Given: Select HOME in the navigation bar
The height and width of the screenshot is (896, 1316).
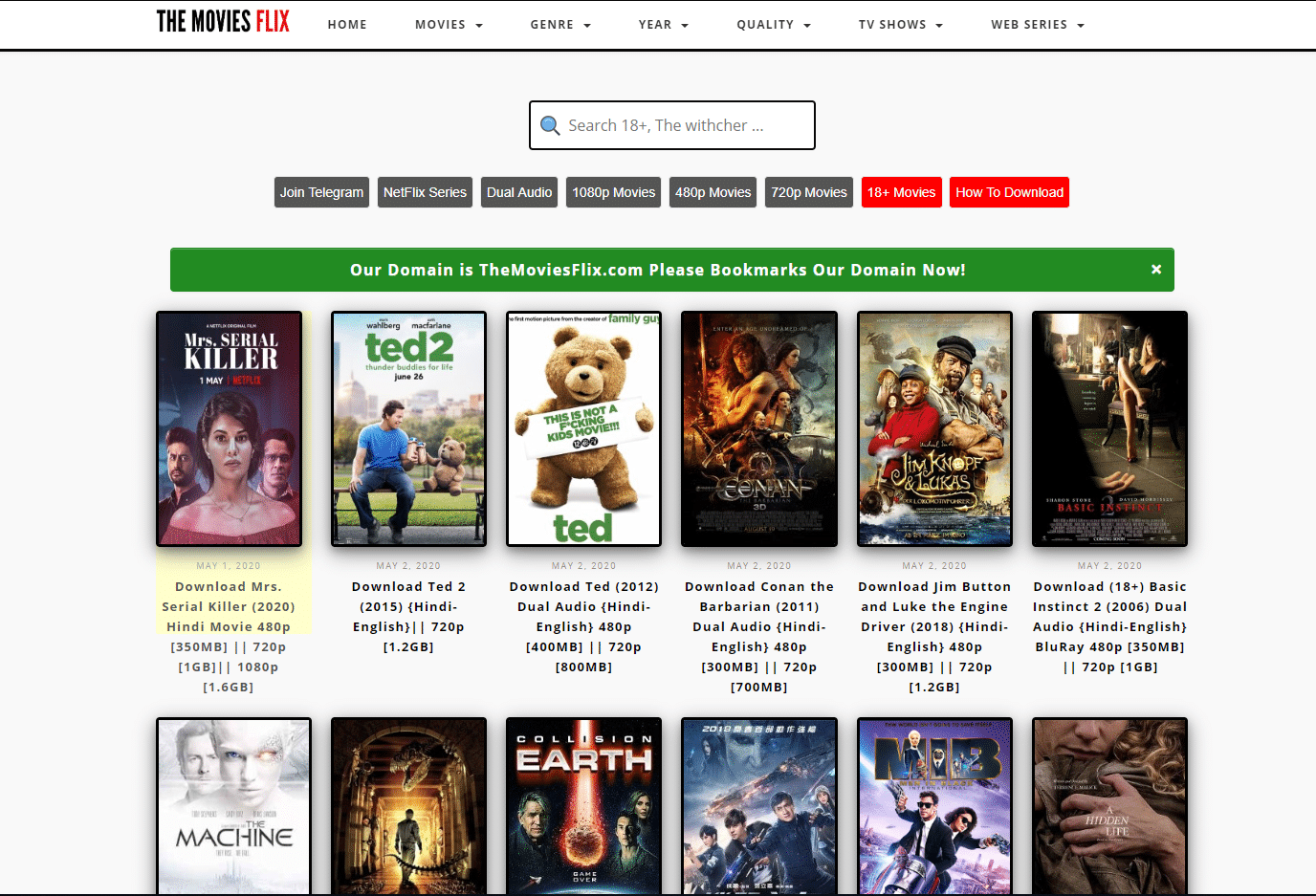Looking at the screenshot, I should (347, 25).
